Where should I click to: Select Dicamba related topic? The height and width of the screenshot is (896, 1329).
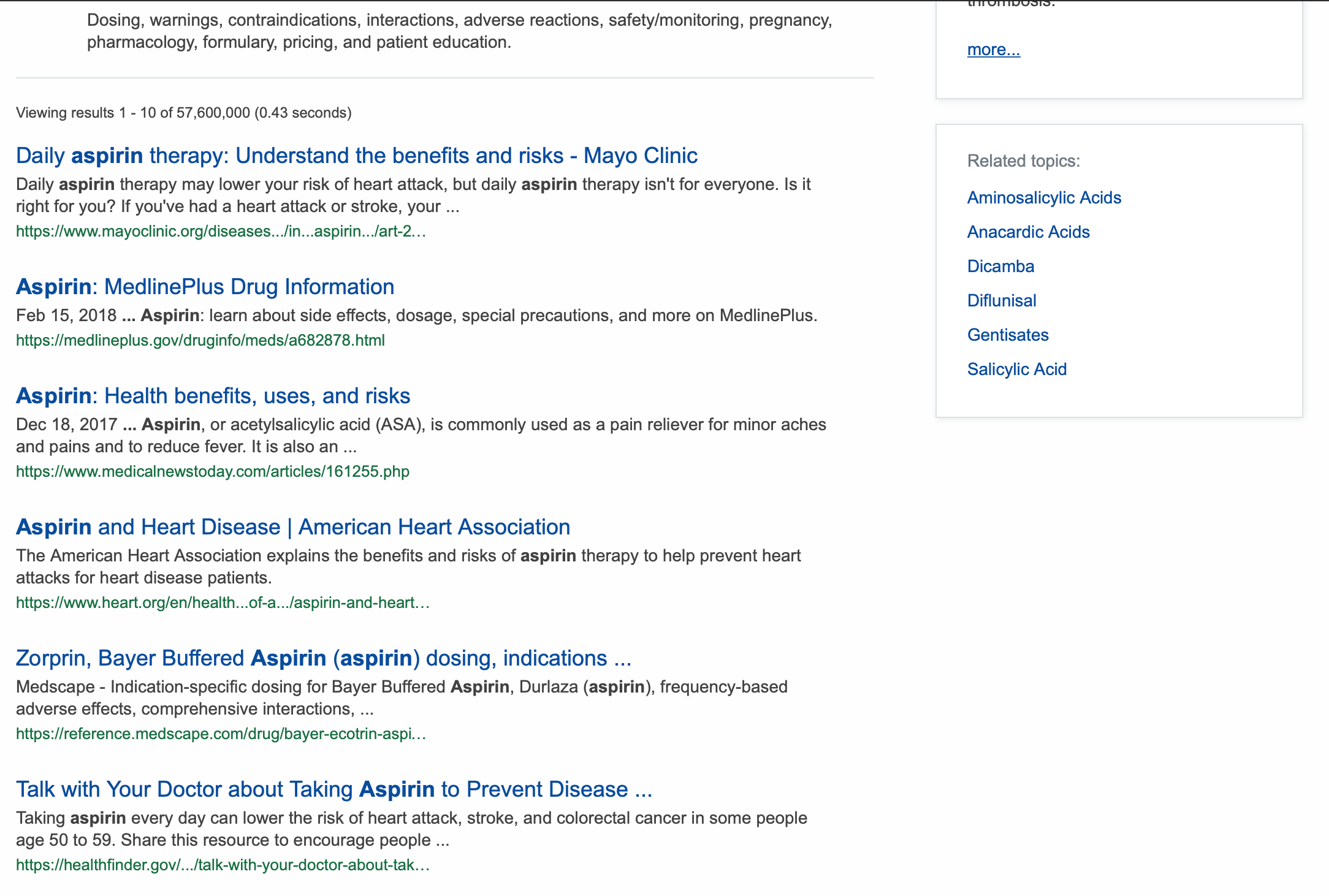[1000, 267]
